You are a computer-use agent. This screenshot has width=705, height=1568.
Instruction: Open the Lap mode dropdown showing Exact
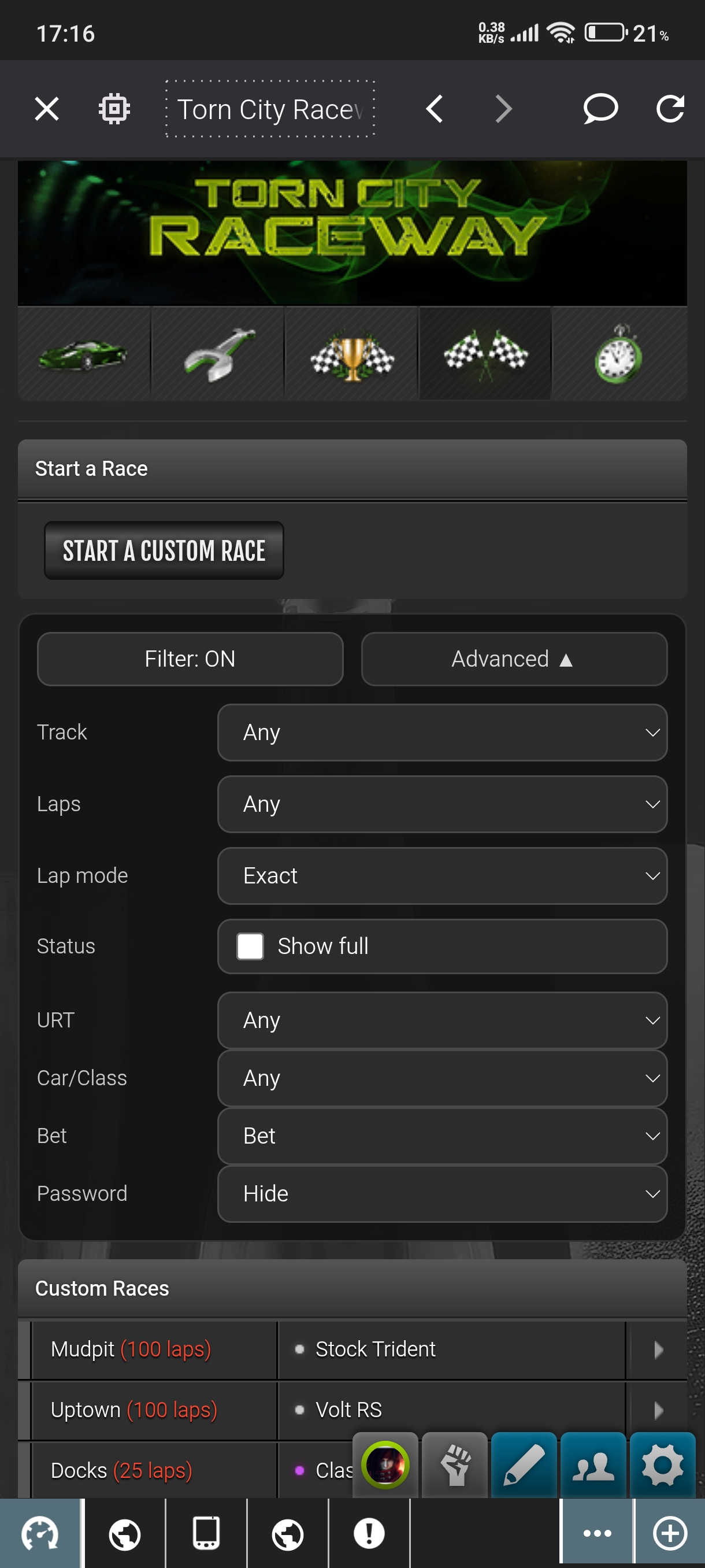pos(442,876)
